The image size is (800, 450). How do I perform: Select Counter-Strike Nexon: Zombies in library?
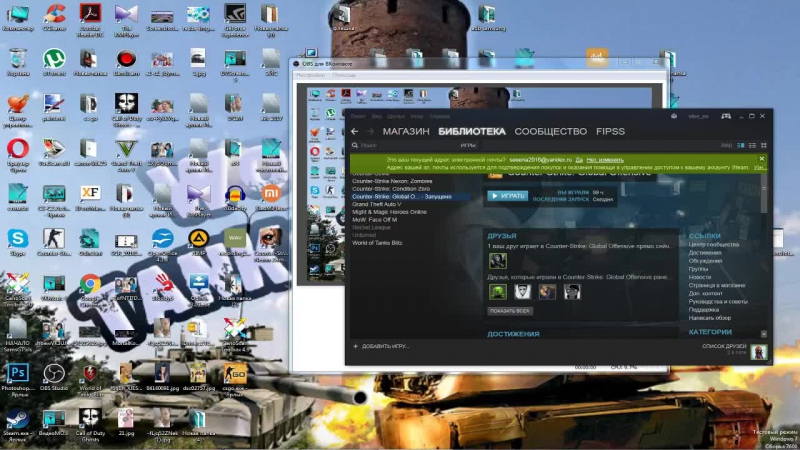392,181
